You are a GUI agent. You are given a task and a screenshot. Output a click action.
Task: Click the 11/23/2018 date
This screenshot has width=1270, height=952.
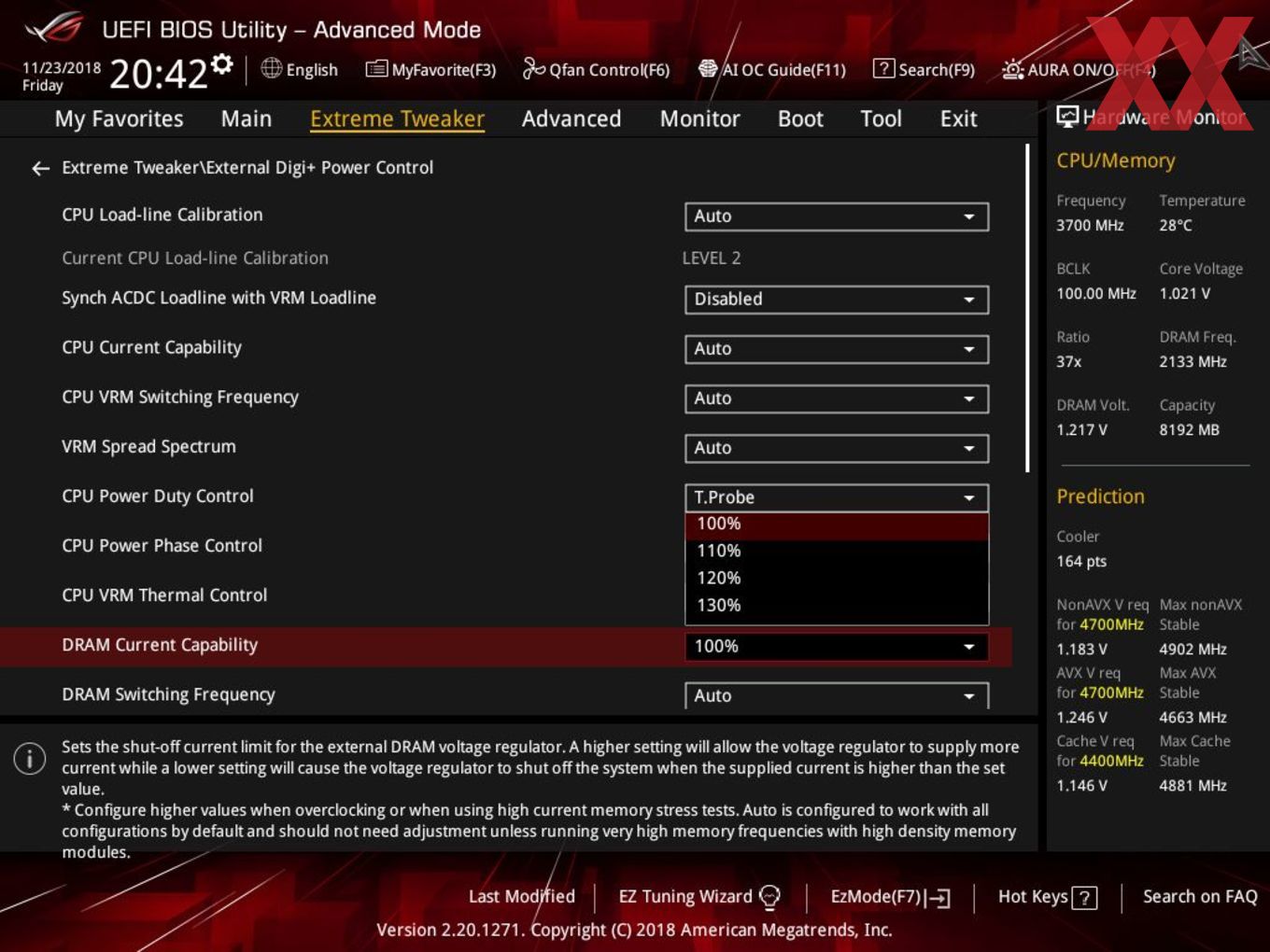(x=62, y=68)
